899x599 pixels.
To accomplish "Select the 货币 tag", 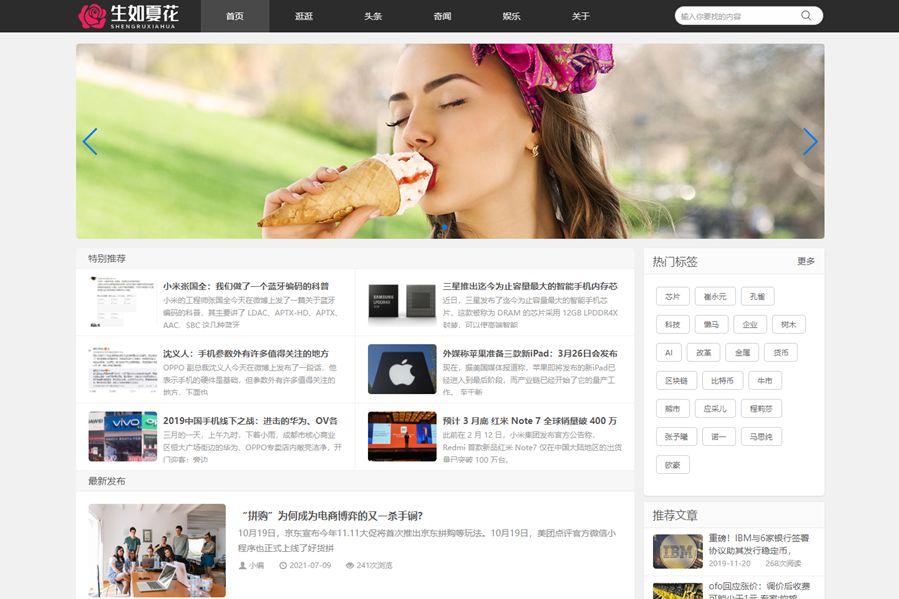I will [x=781, y=353].
